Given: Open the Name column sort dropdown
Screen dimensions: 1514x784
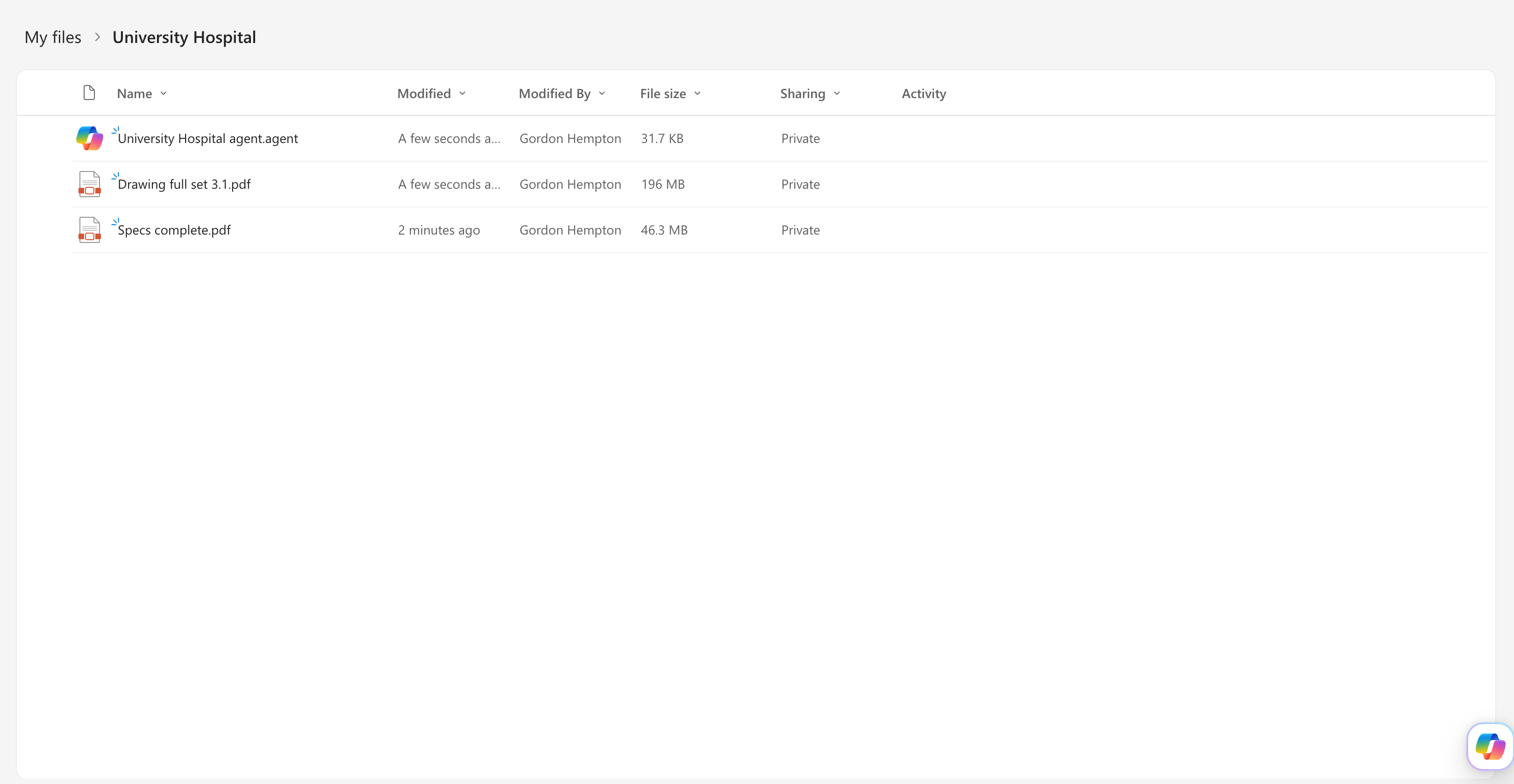Looking at the screenshot, I should pyautogui.click(x=164, y=93).
